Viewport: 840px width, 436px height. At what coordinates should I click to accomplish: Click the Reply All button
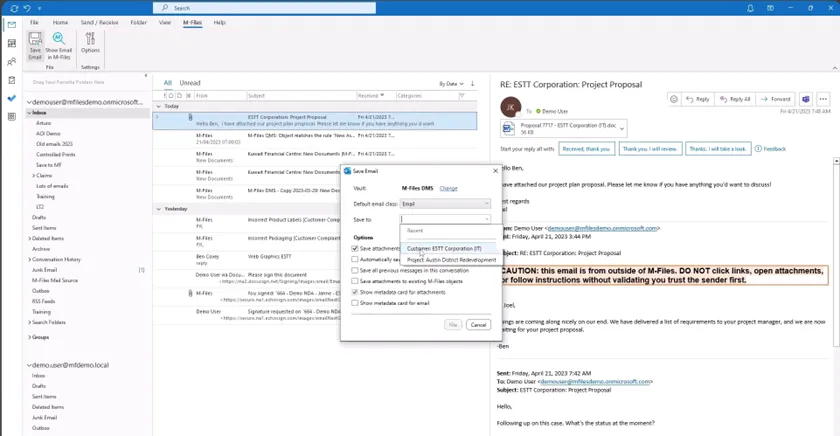pyautogui.click(x=734, y=99)
